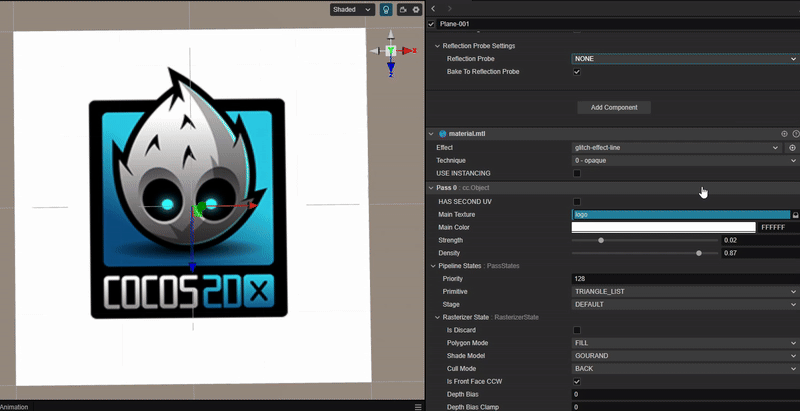This screenshot has height=411, width=800.
Task: Collapse the Pipeline States section
Action: click(434, 266)
